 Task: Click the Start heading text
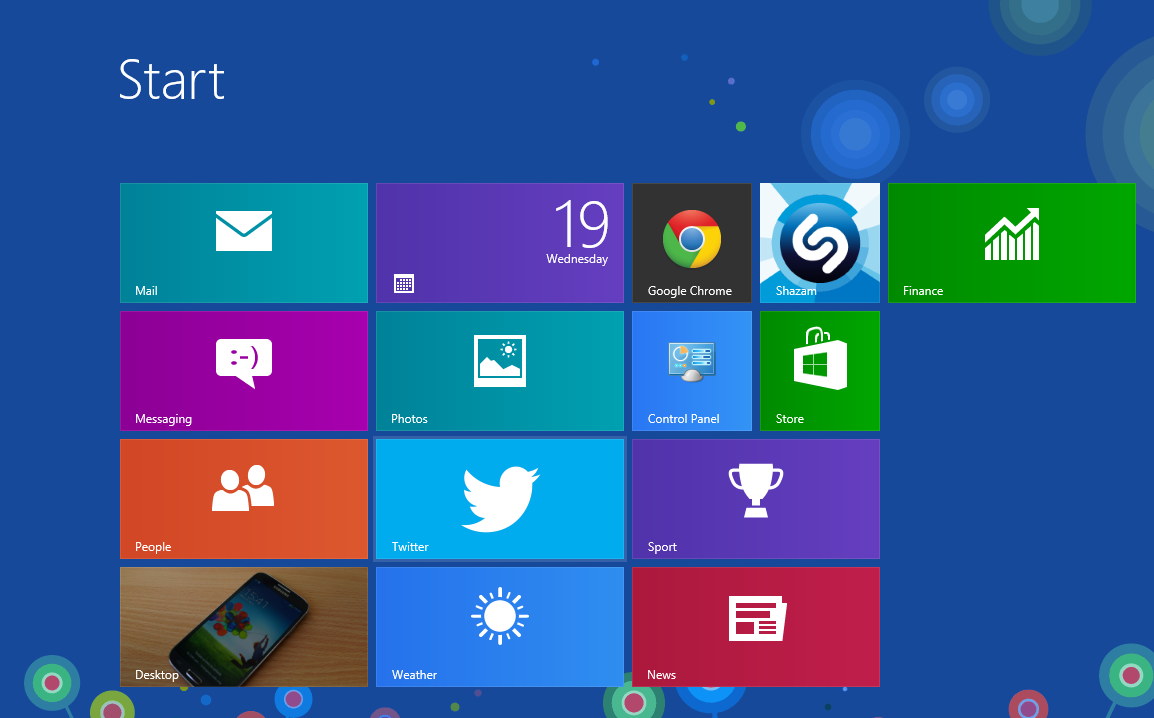tap(171, 81)
